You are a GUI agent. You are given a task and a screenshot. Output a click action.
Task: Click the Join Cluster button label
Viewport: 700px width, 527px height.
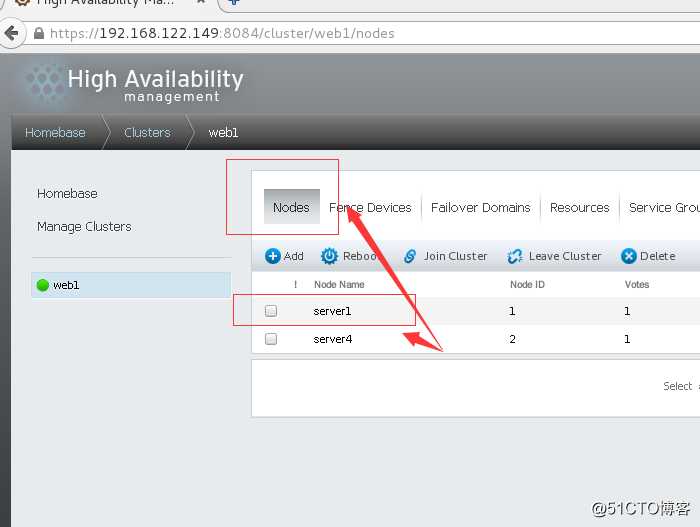tap(455, 256)
